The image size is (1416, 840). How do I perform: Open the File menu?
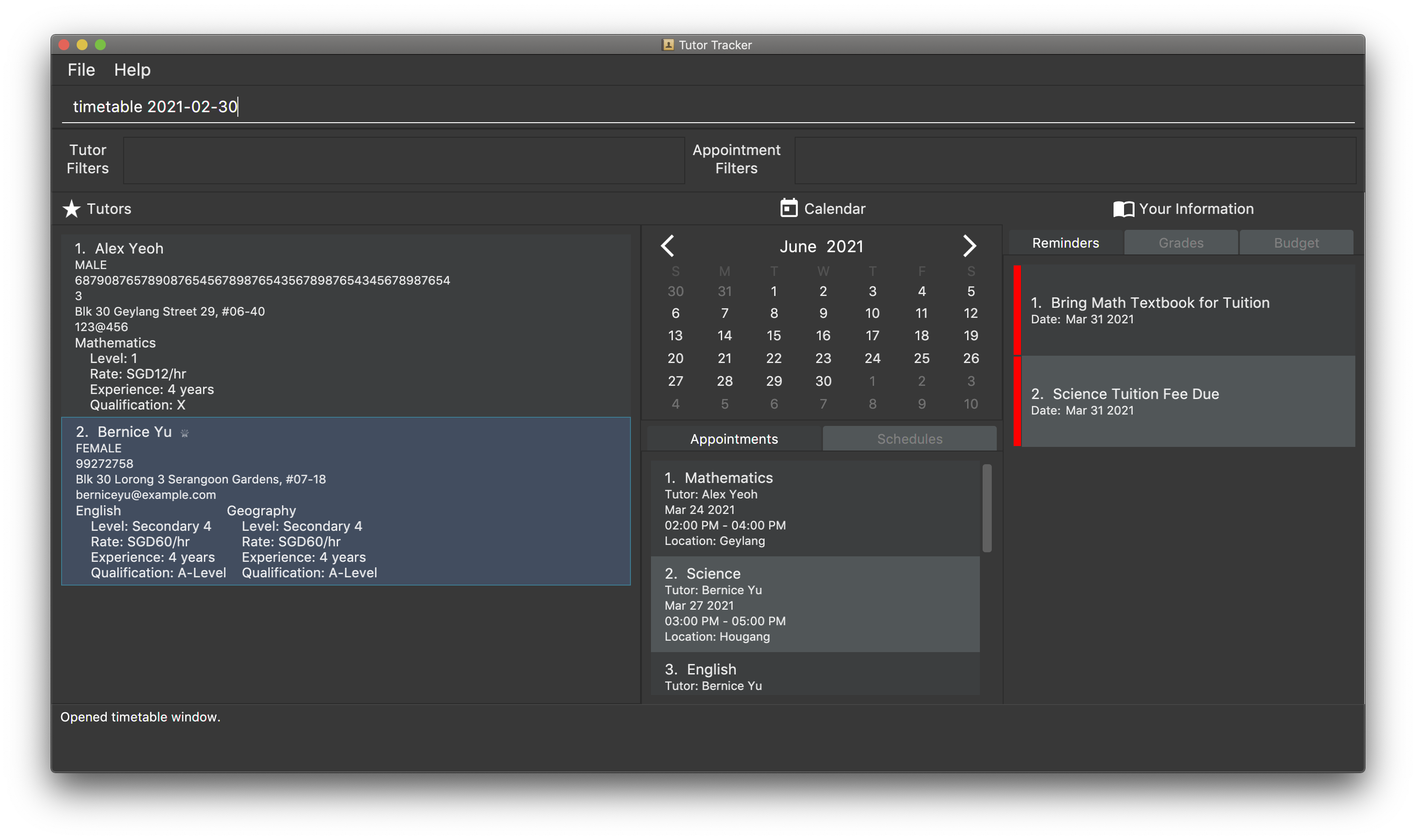pyautogui.click(x=81, y=70)
